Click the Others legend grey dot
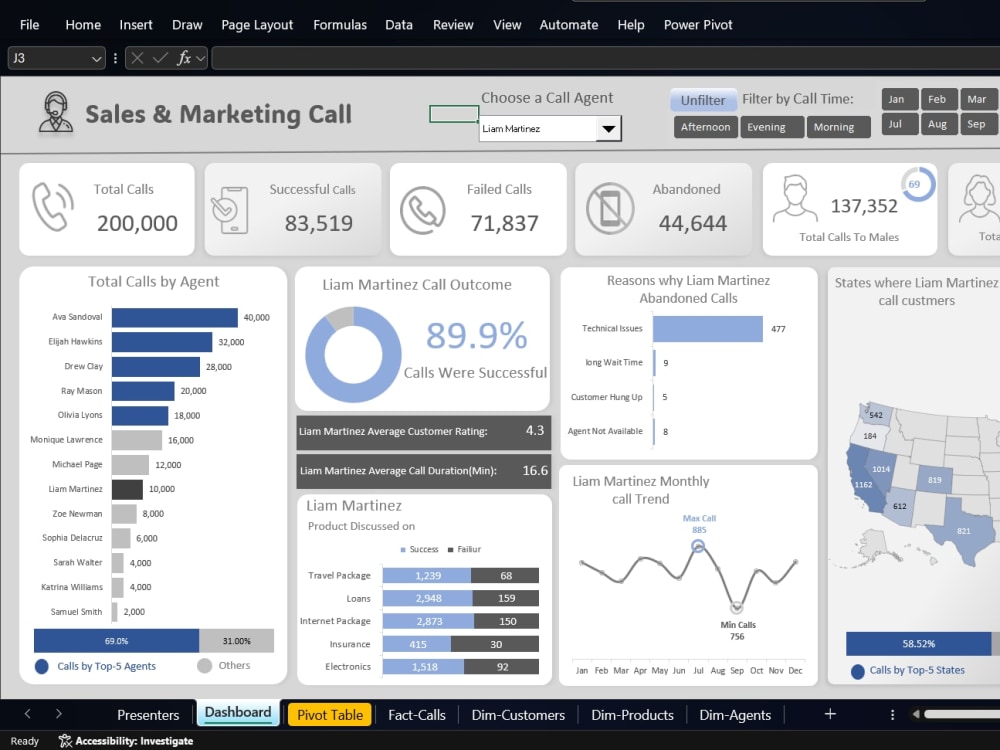The height and width of the screenshot is (750, 1000). point(204,666)
